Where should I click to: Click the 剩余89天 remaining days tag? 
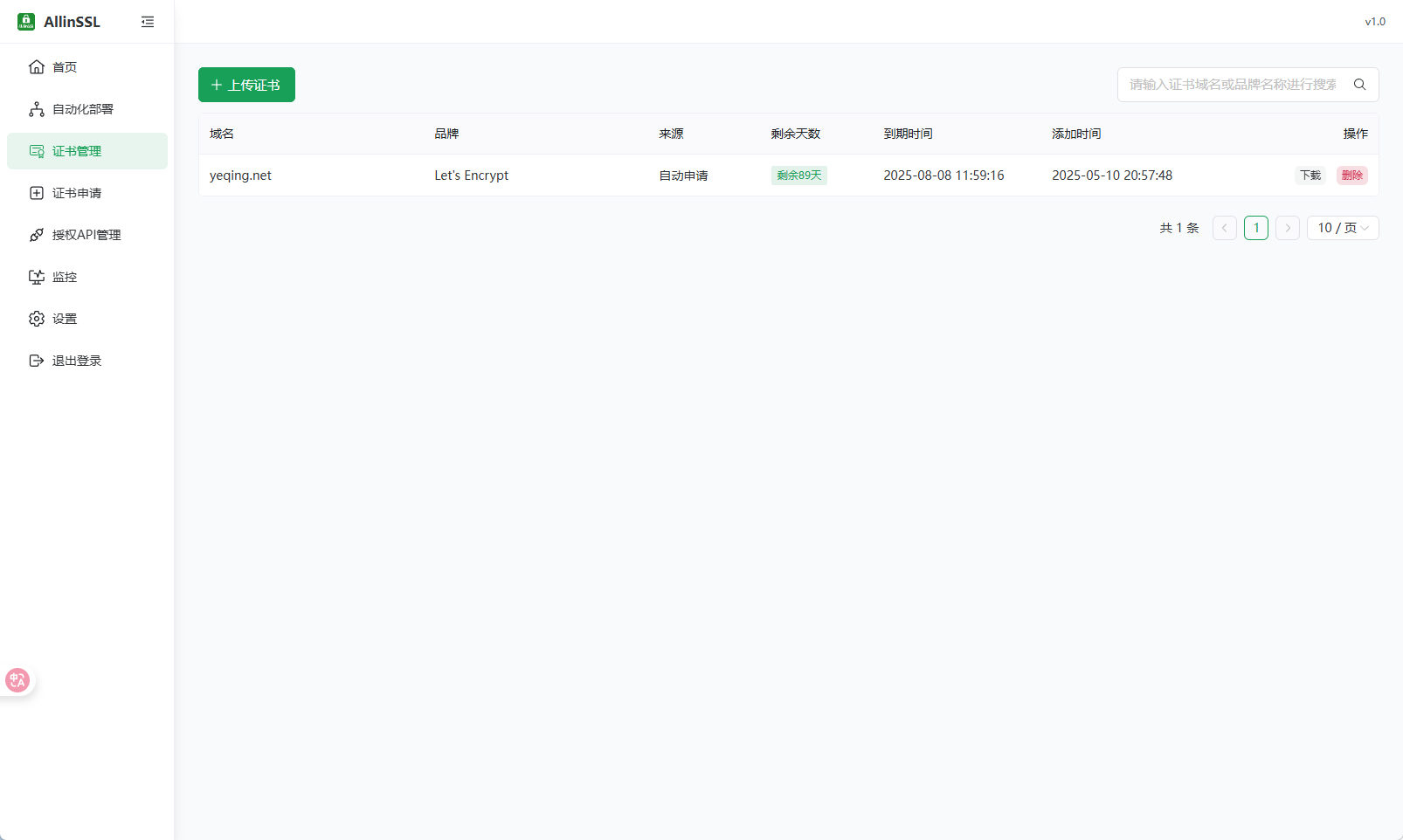coord(799,176)
